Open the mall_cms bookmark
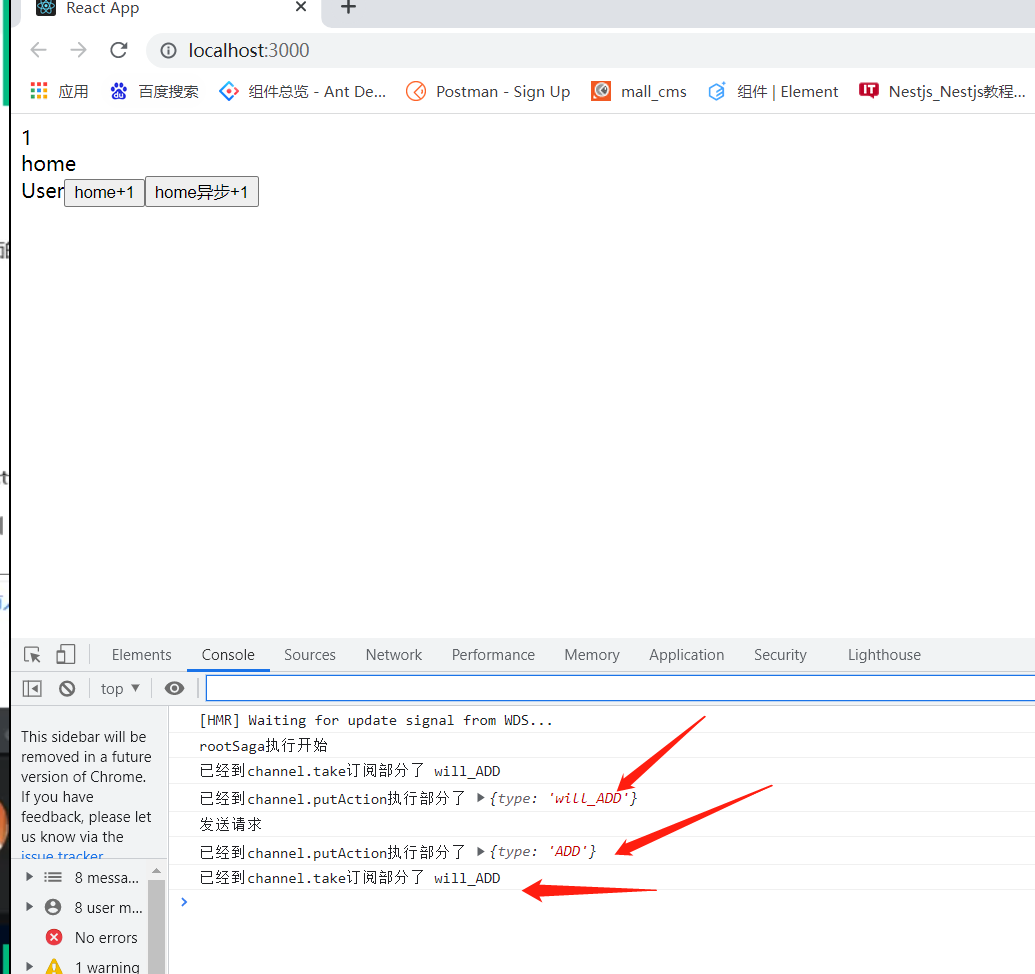This screenshot has height=974, width=1035. pos(639,91)
